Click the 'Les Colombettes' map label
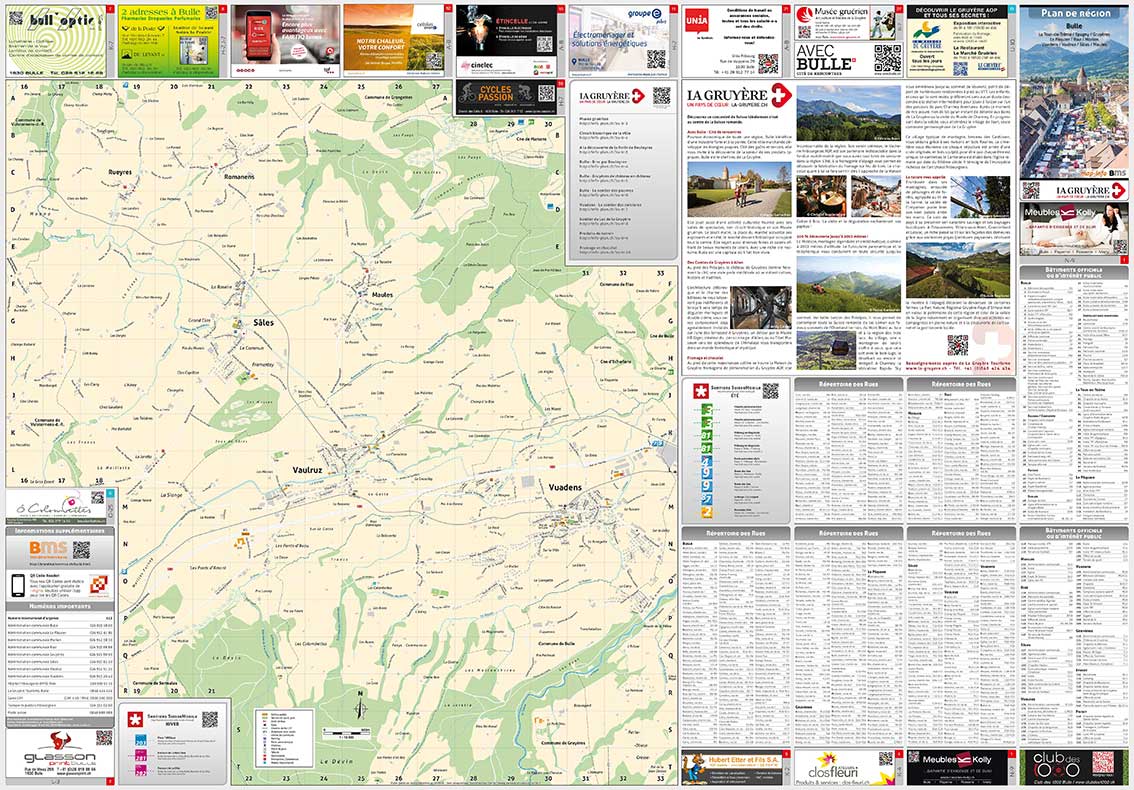This screenshot has height=790, width=1134. pos(312,642)
